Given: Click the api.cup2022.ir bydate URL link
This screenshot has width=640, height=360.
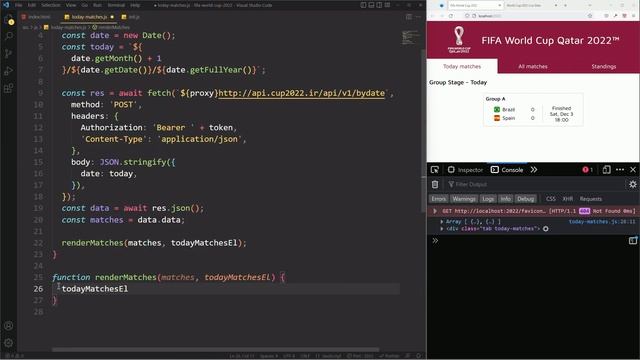Looking at the screenshot, I should click(x=302, y=93).
